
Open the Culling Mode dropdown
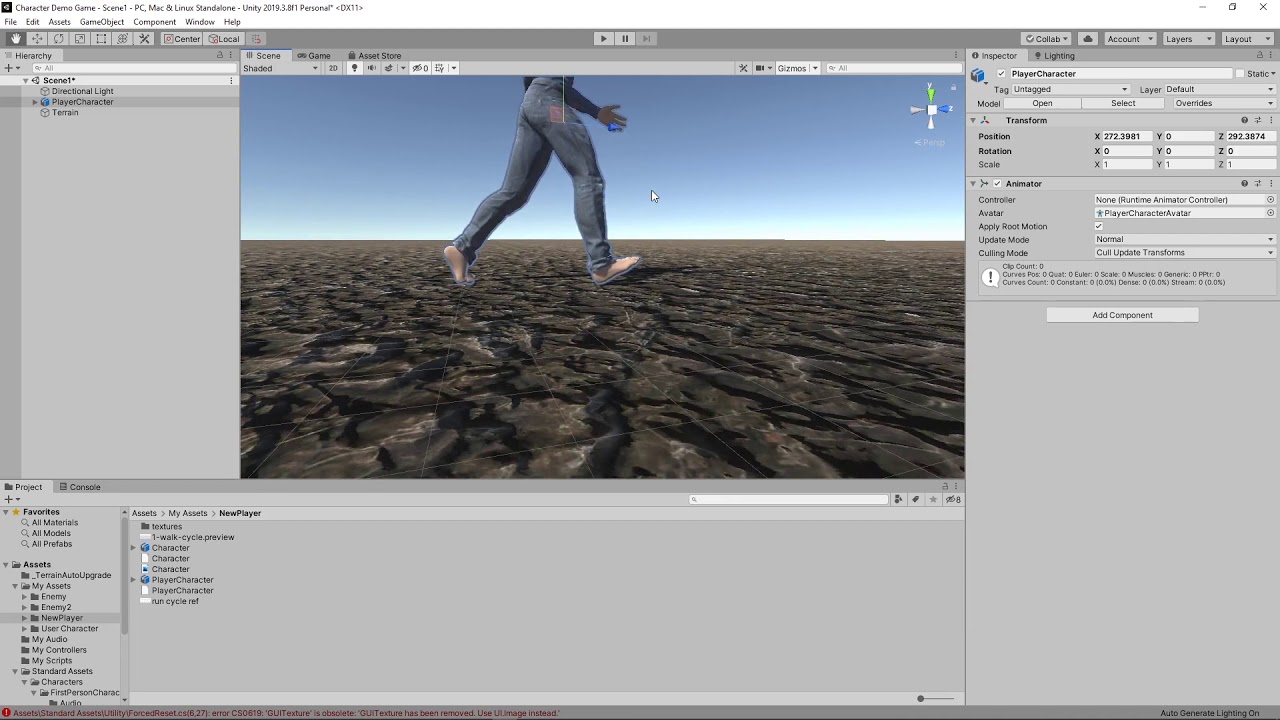pos(1185,253)
